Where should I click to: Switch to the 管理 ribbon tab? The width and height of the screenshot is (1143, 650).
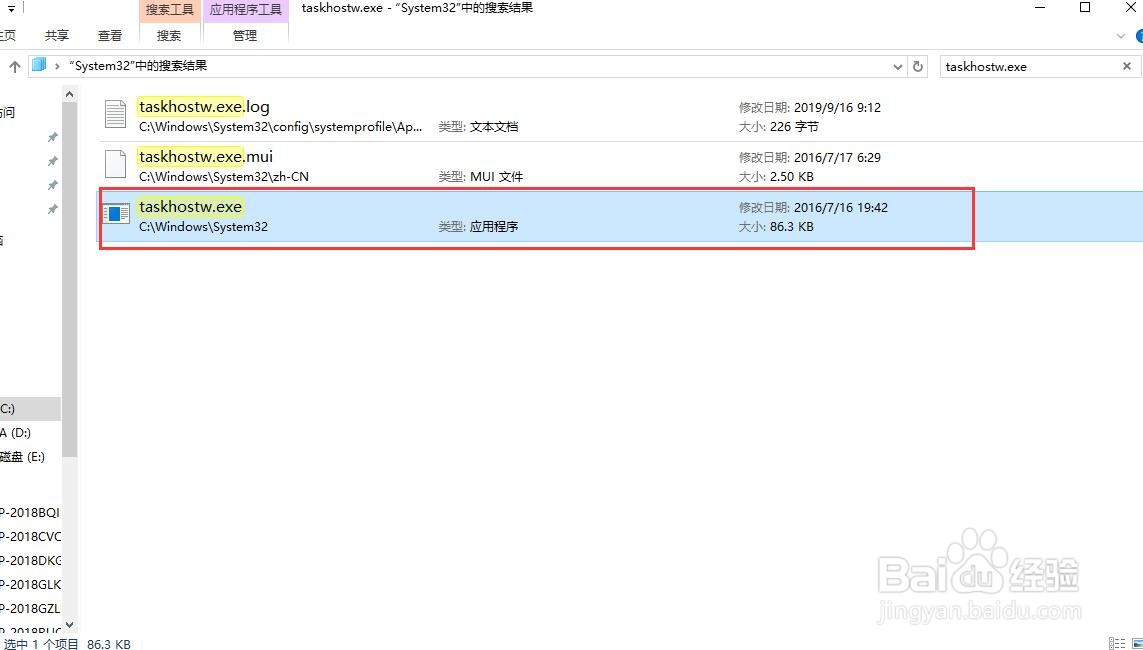[x=245, y=35]
